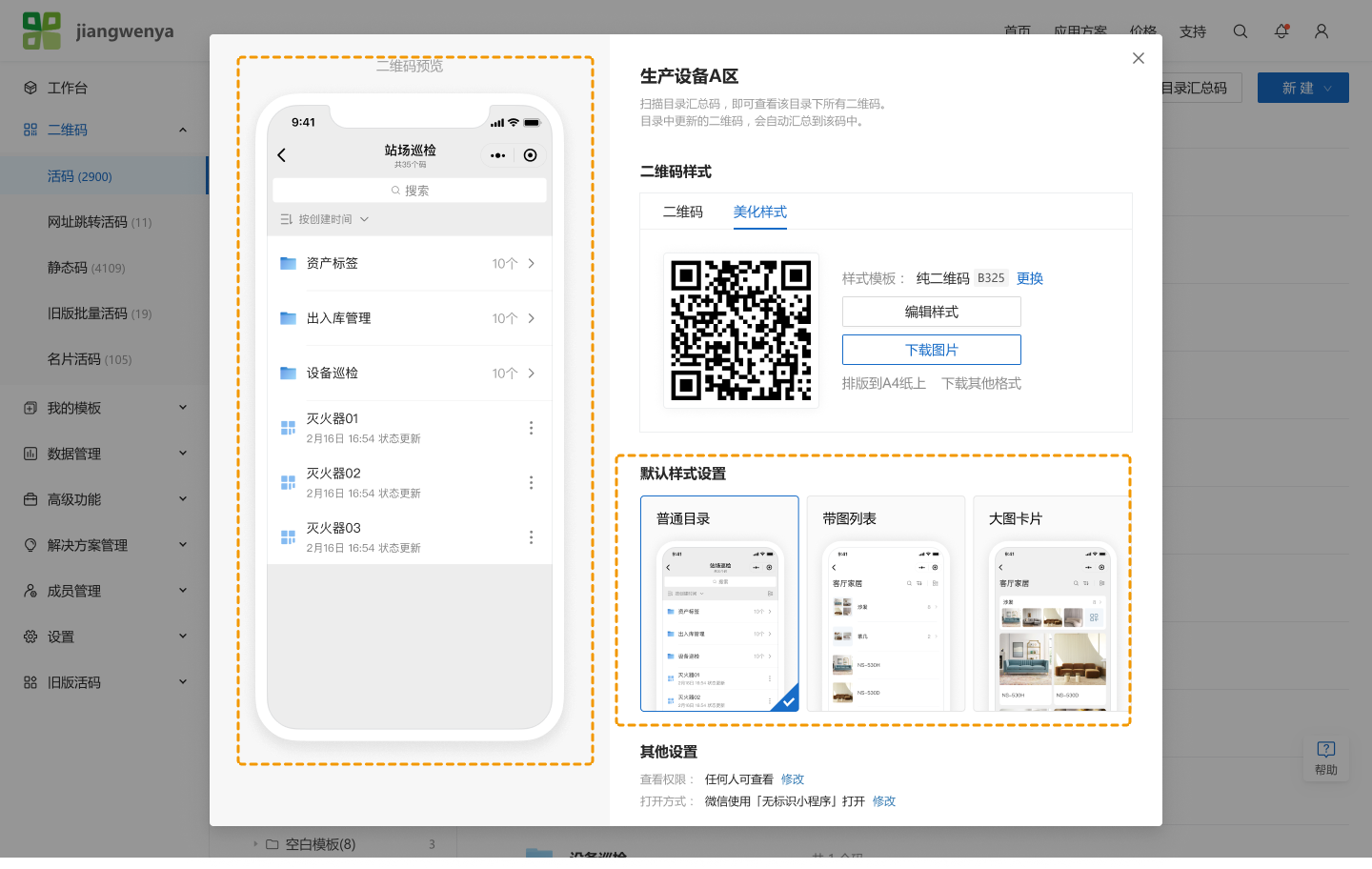Expand the 高级功能 sidebar section
The image size is (1372, 869).
pos(183,499)
